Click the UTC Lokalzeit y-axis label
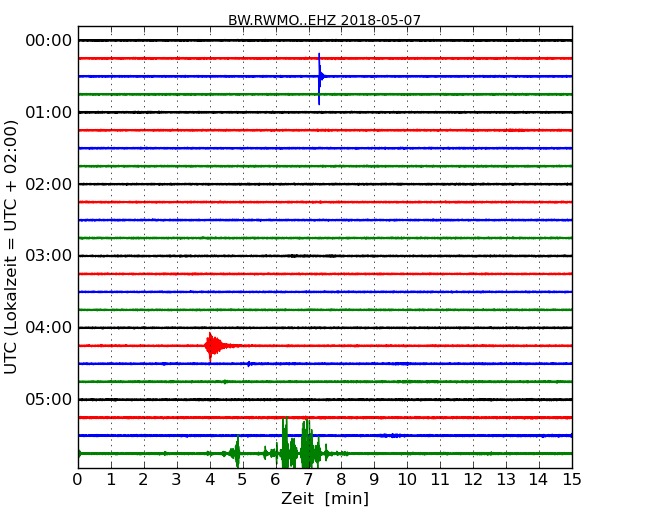650x520 pixels. (x=11, y=247)
